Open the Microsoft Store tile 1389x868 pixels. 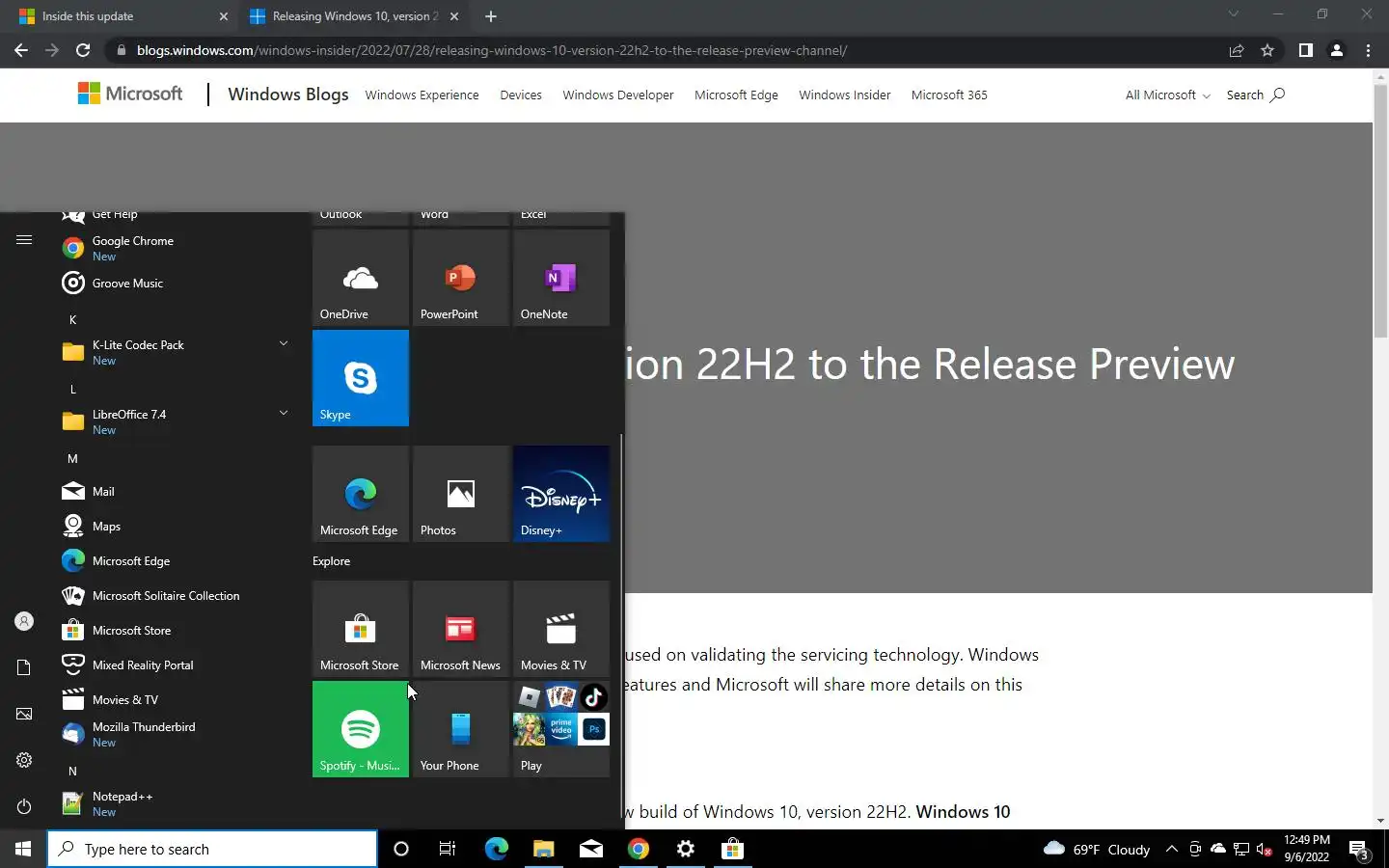(x=361, y=629)
